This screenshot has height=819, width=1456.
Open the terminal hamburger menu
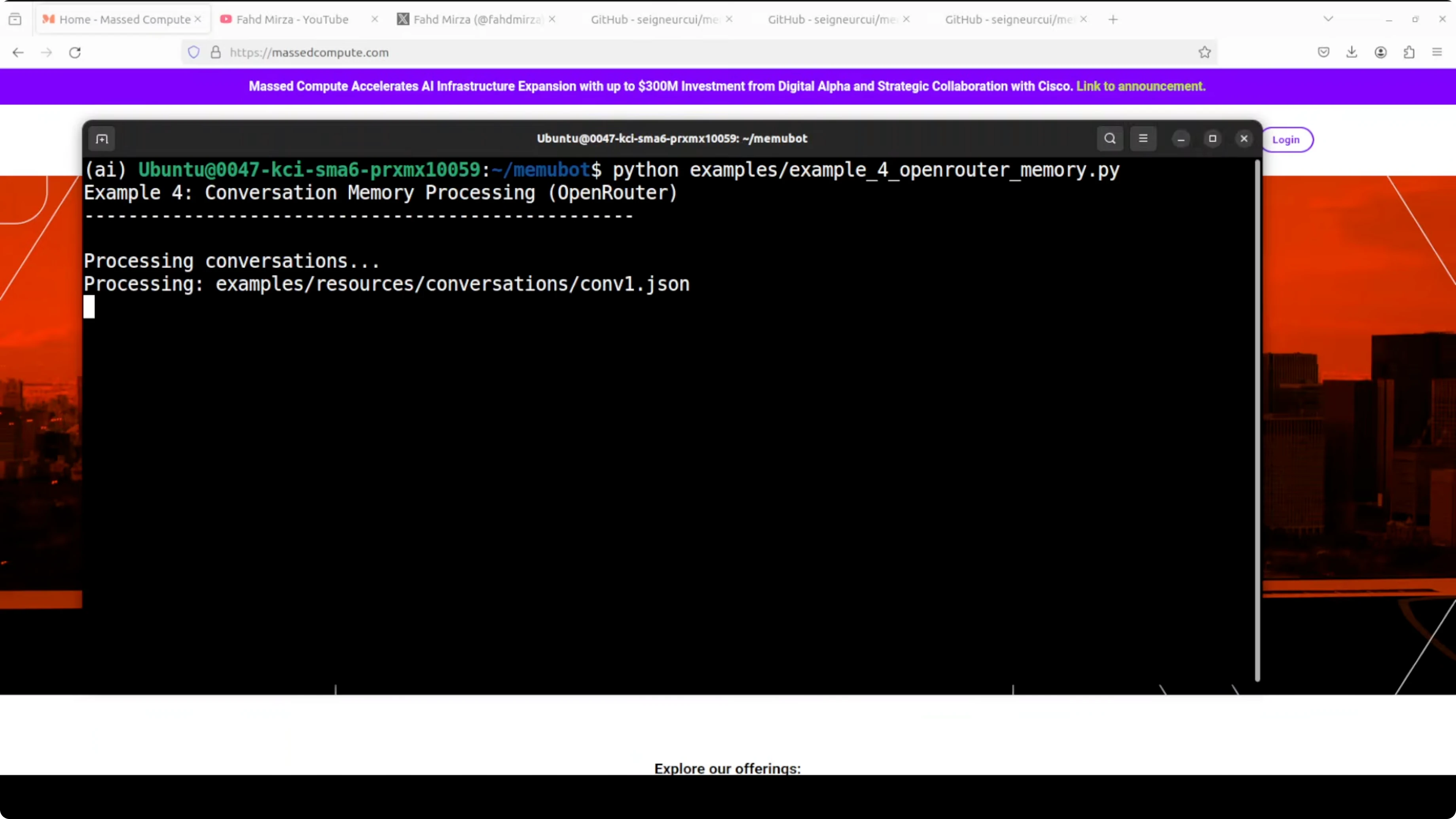[x=1143, y=138]
